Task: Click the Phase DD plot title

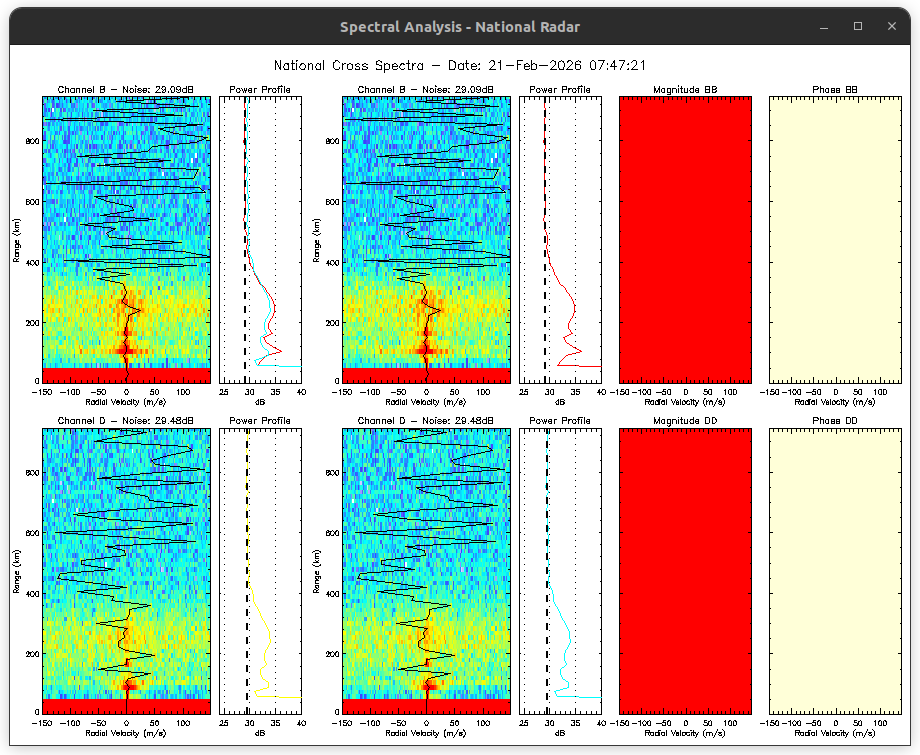Action: click(835, 421)
